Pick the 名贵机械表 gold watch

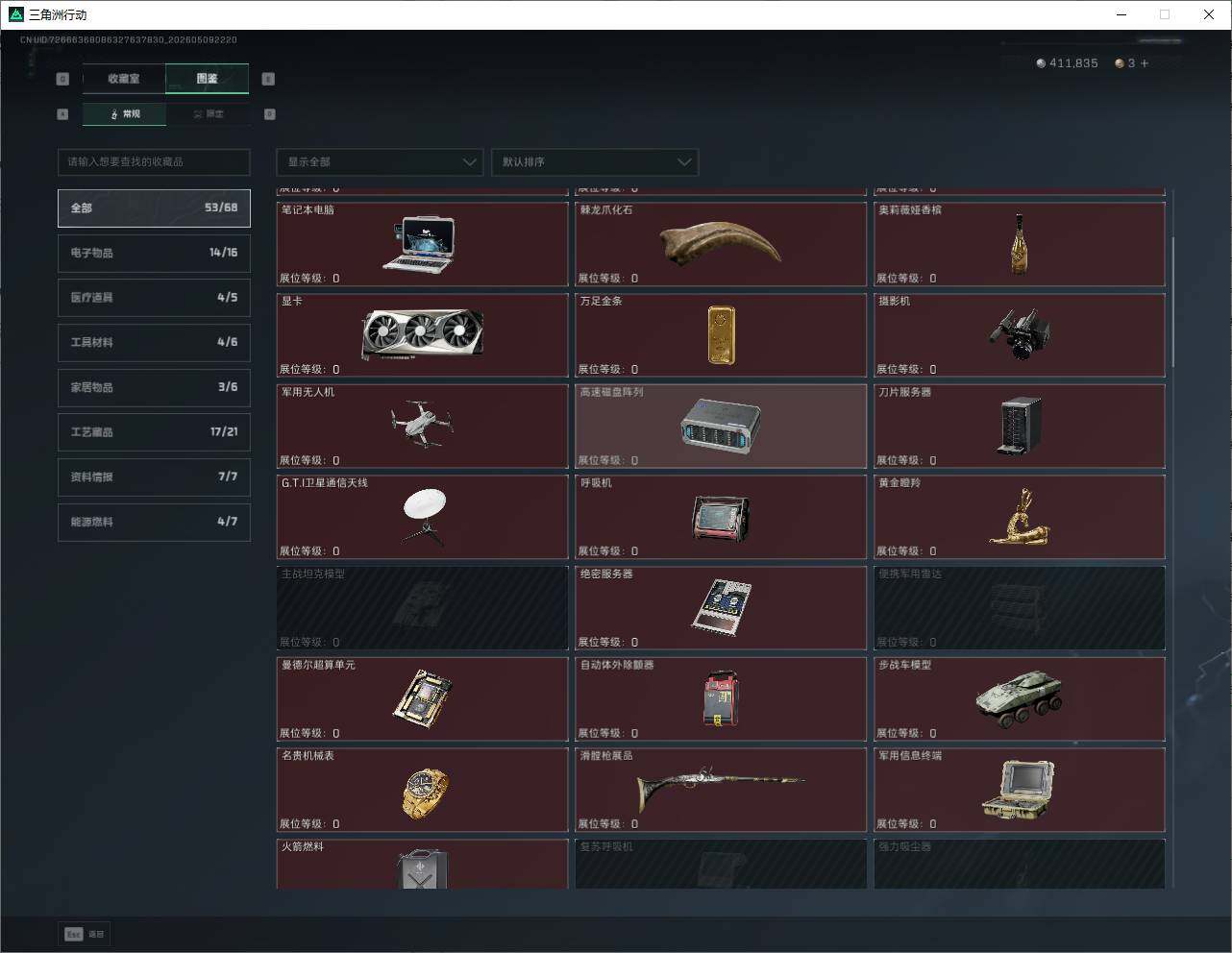click(423, 790)
